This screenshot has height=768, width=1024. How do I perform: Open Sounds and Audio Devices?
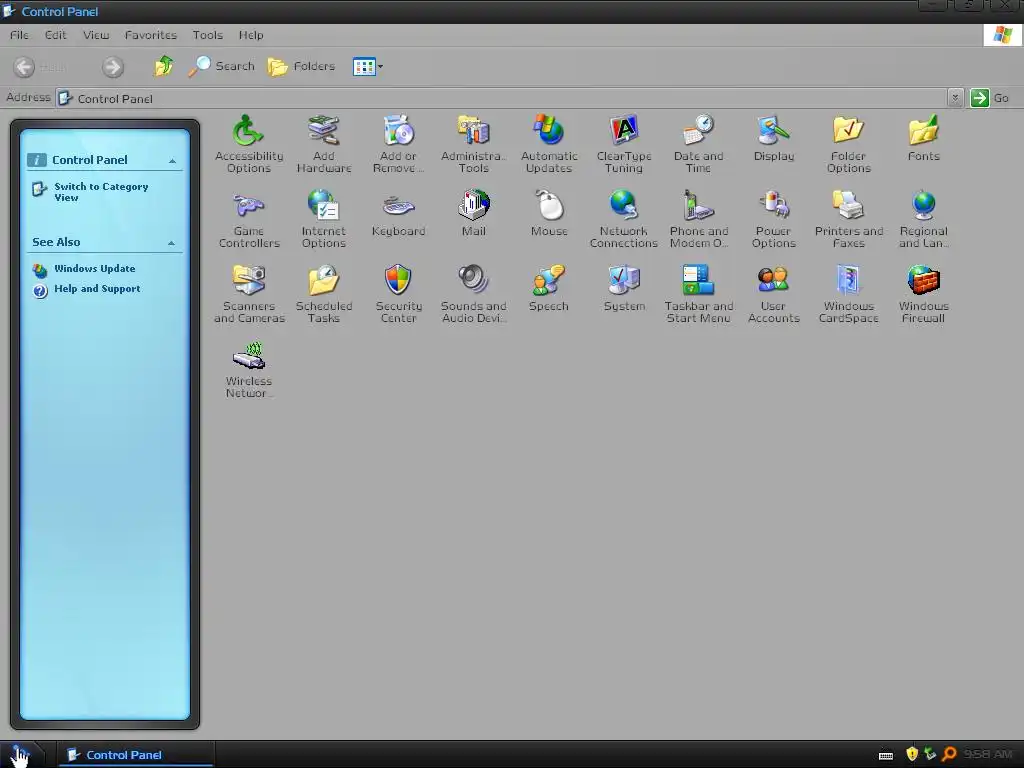click(473, 294)
